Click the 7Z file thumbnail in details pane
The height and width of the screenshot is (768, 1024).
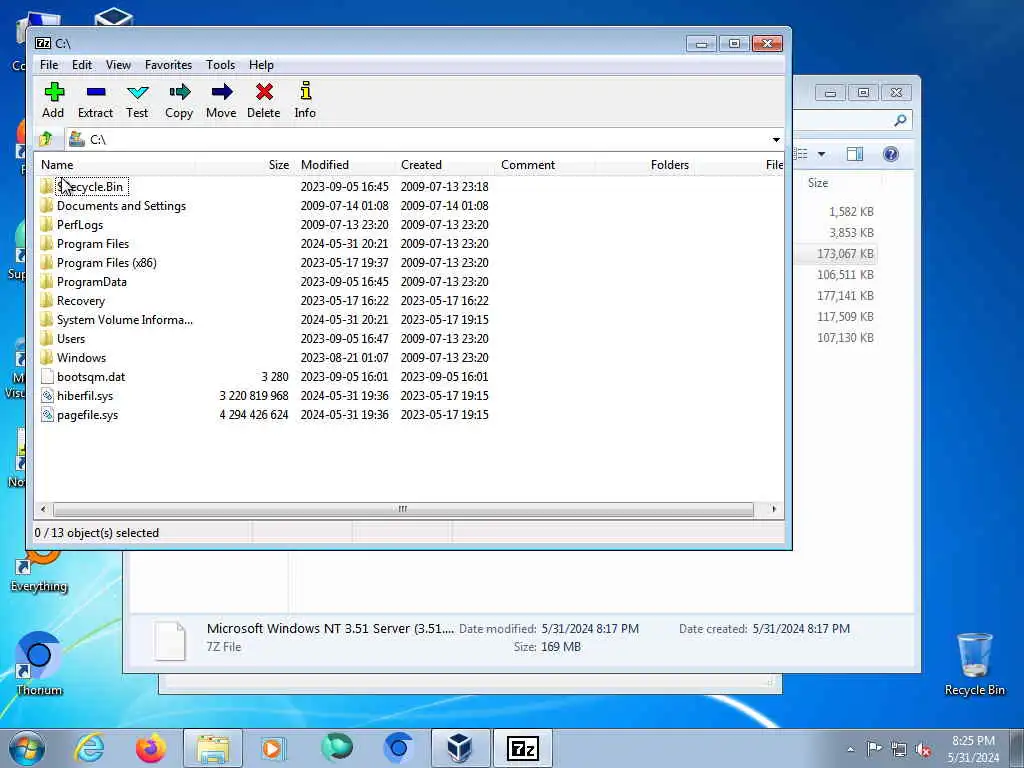tap(170, 640)
